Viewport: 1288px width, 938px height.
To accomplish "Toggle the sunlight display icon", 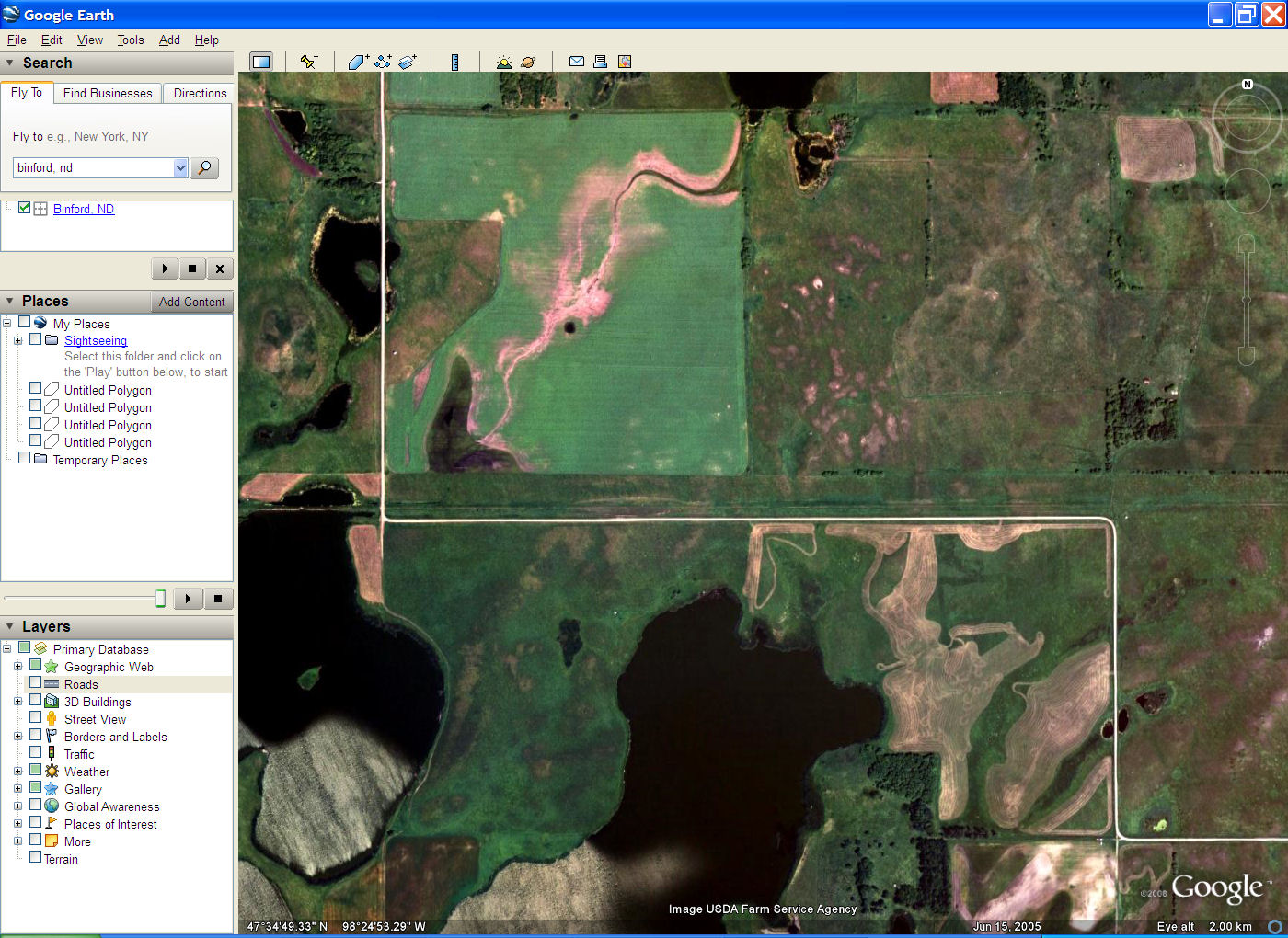I will click(x=503, y=62).
